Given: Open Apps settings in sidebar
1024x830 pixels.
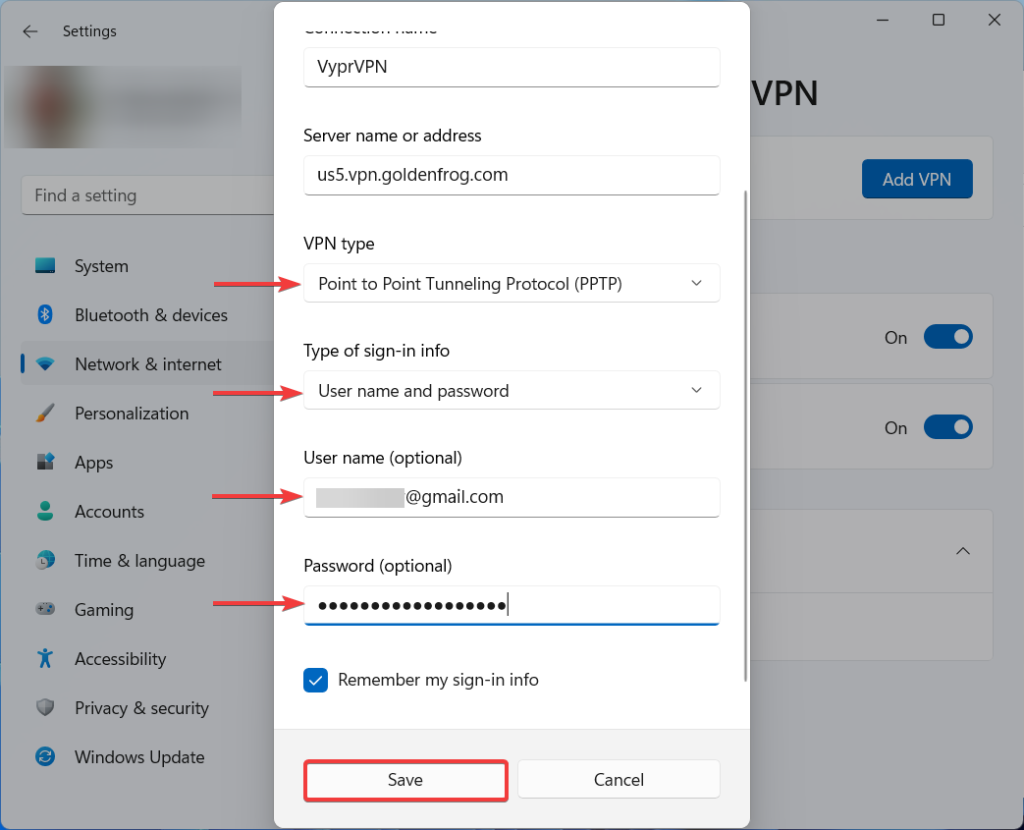Looking at the screenshot, I should point(93,462).
